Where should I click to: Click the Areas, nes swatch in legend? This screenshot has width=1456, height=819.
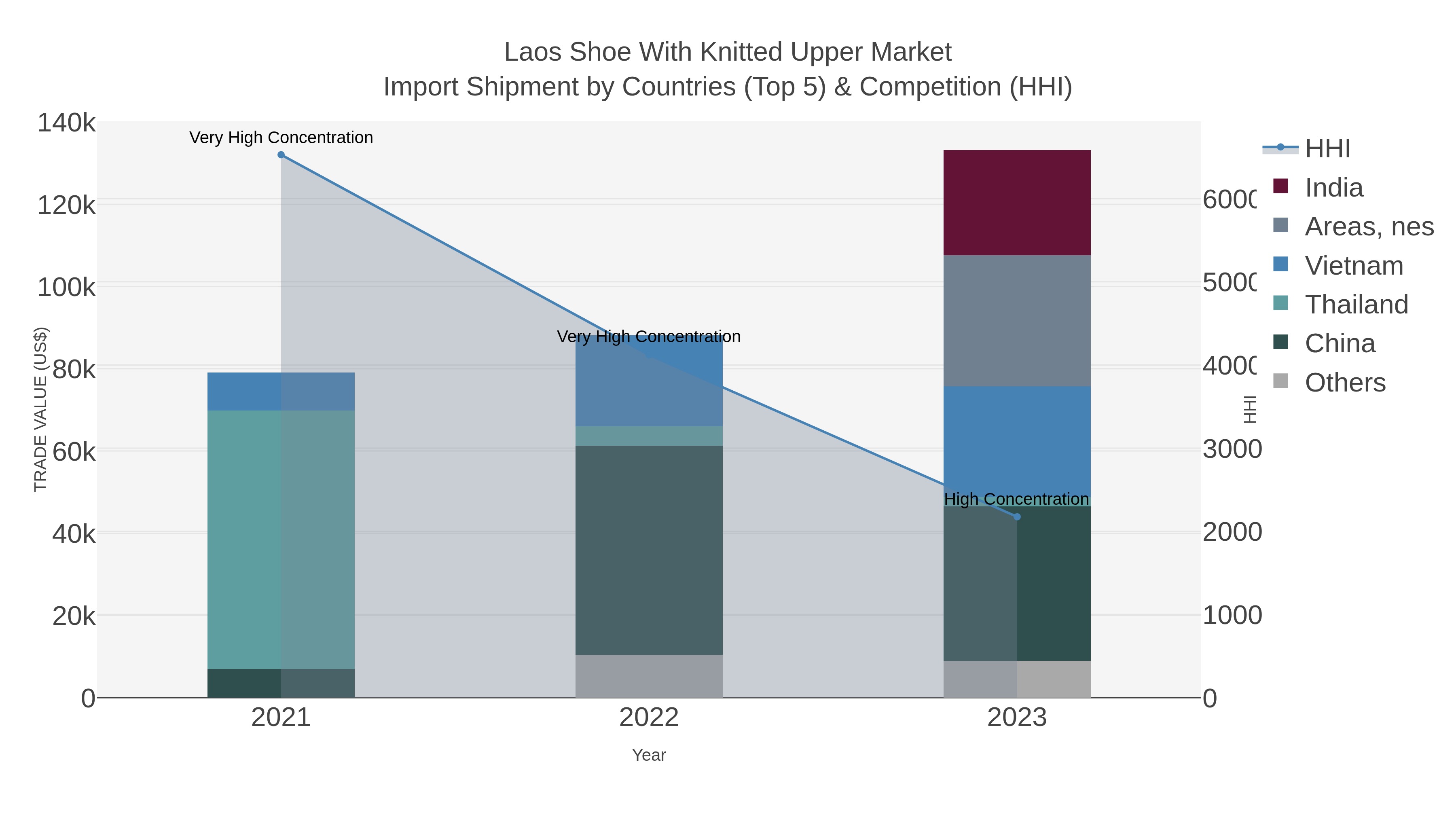(1280, 225)
